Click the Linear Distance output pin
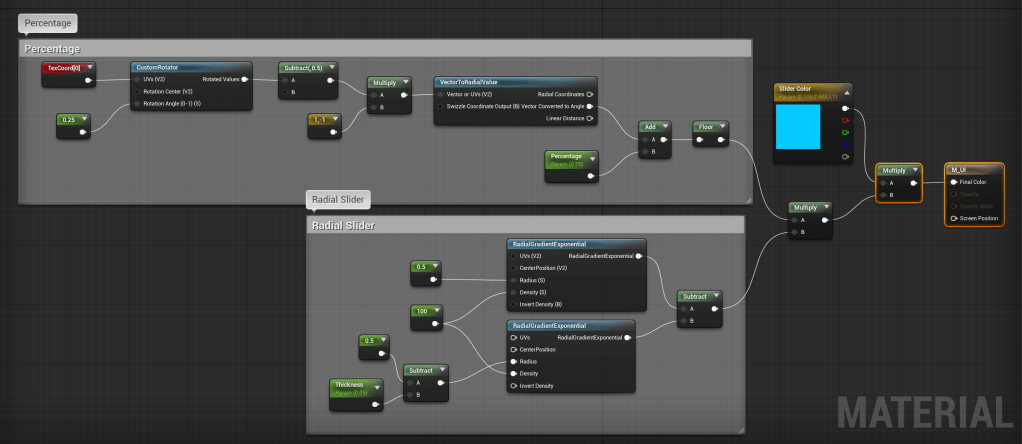This screenshot has height=444, width=1022. [x=590, y=118]
